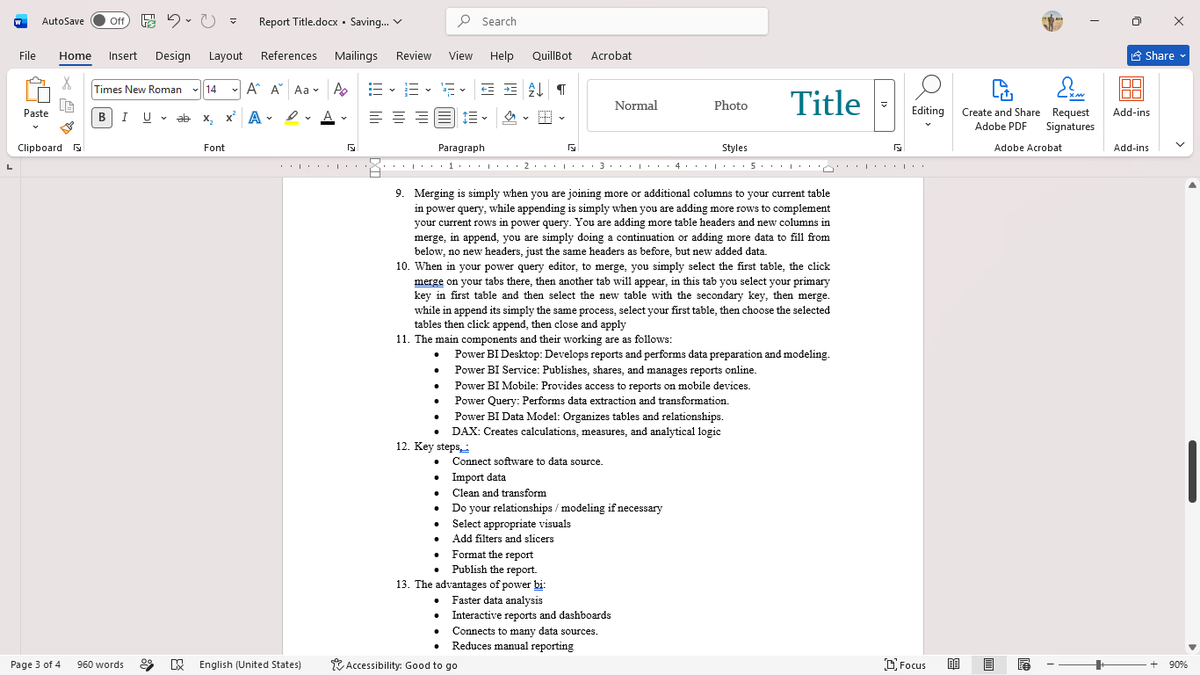Center align the text
The width and height of the screenshot is (1200, 675).
tap(398, 118)
